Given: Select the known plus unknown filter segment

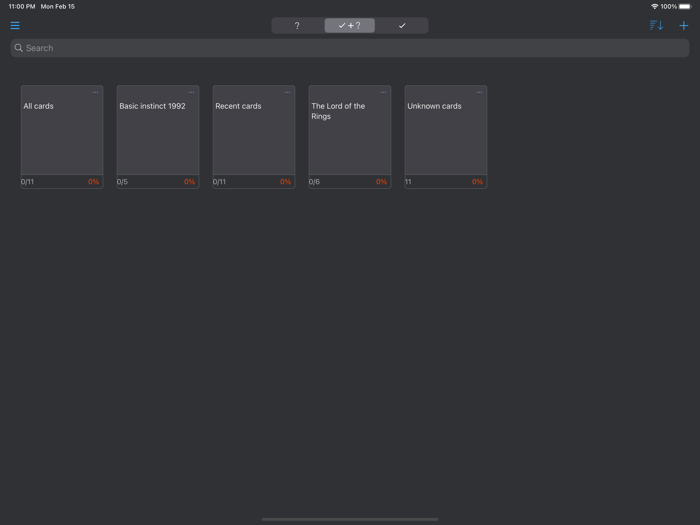Looking at the screenshot, I should coord(350,26).
